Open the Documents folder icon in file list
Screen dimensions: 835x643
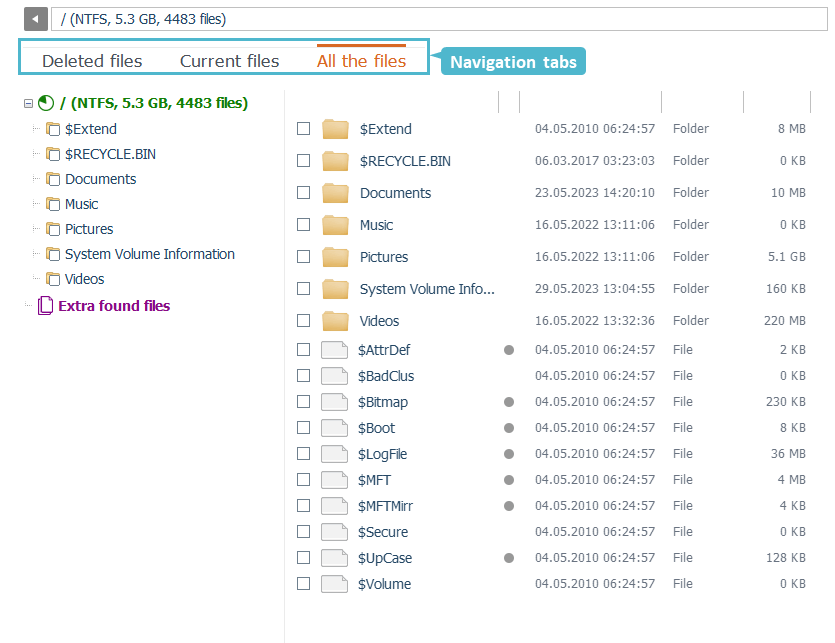tap(335, 192)
